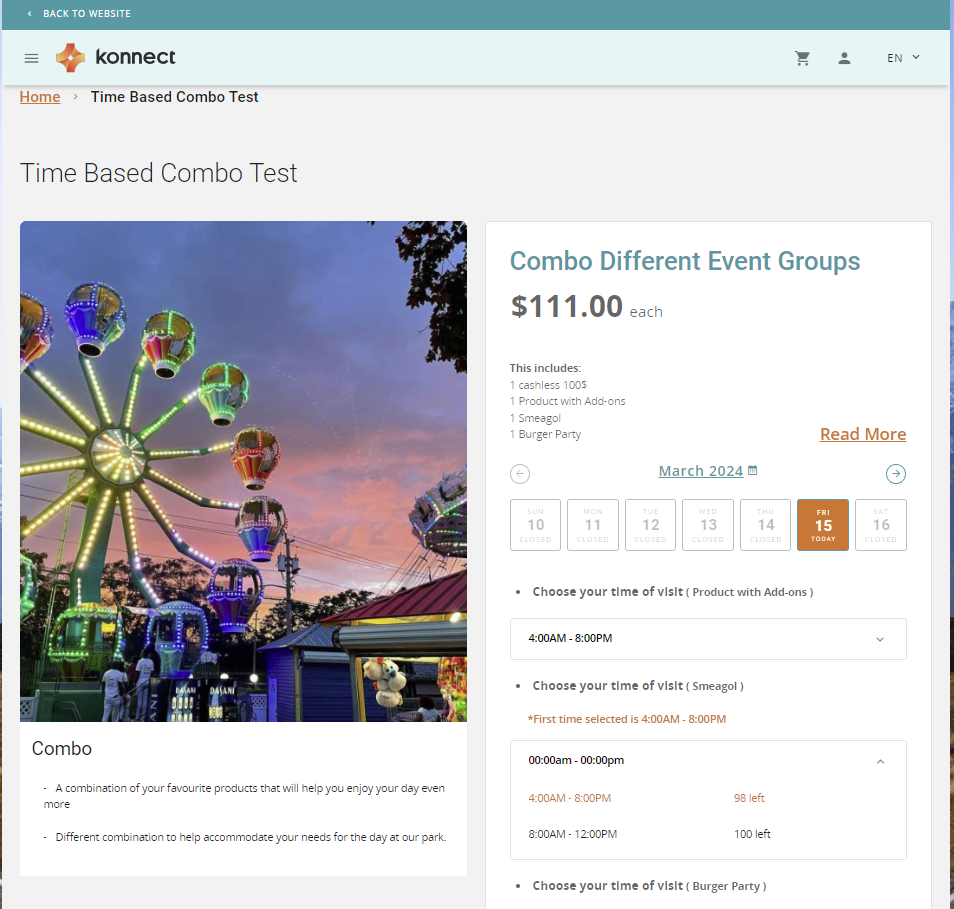Click the March 2024 month link

(x=700, y=471)
